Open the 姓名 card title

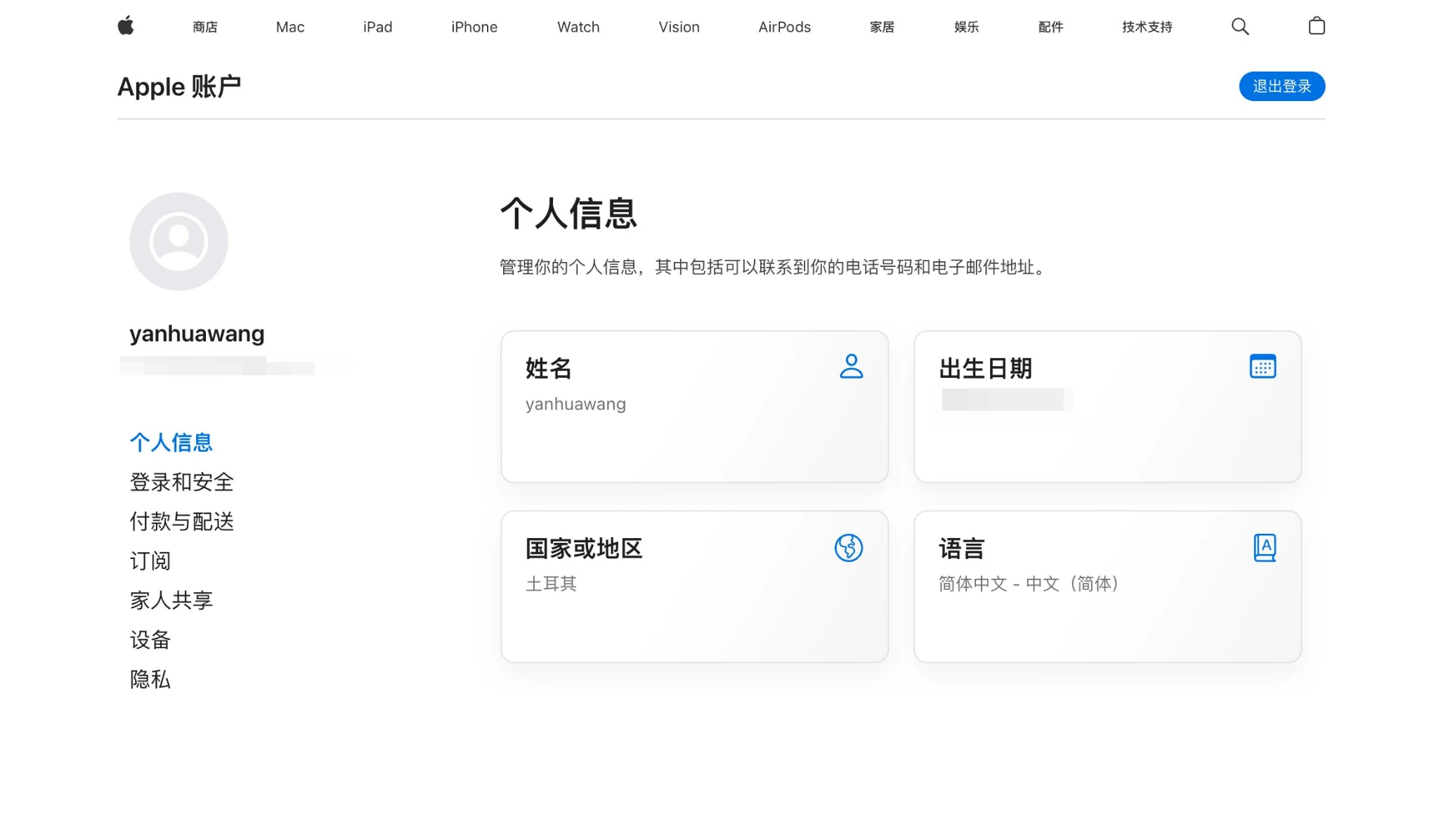(x=548, y=368)
